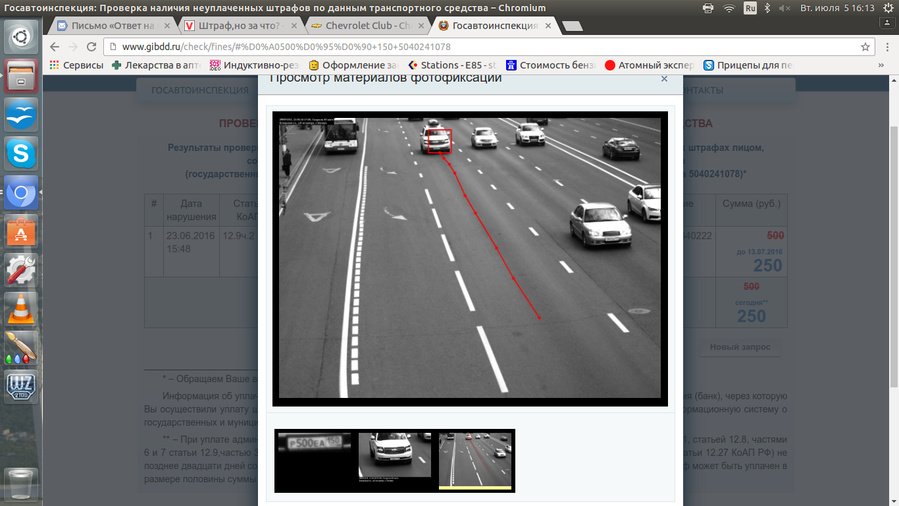Screen dimensions: 899x506
Task: Click the chromium user profile button
Action: (x=888, y=23)
